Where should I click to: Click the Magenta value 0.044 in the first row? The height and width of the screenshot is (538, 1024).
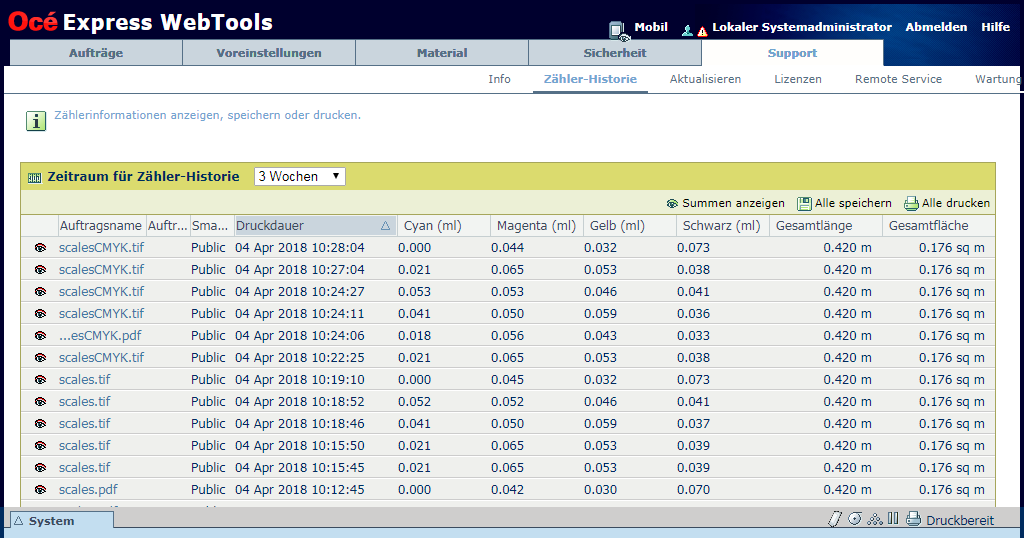coord(508,248)
